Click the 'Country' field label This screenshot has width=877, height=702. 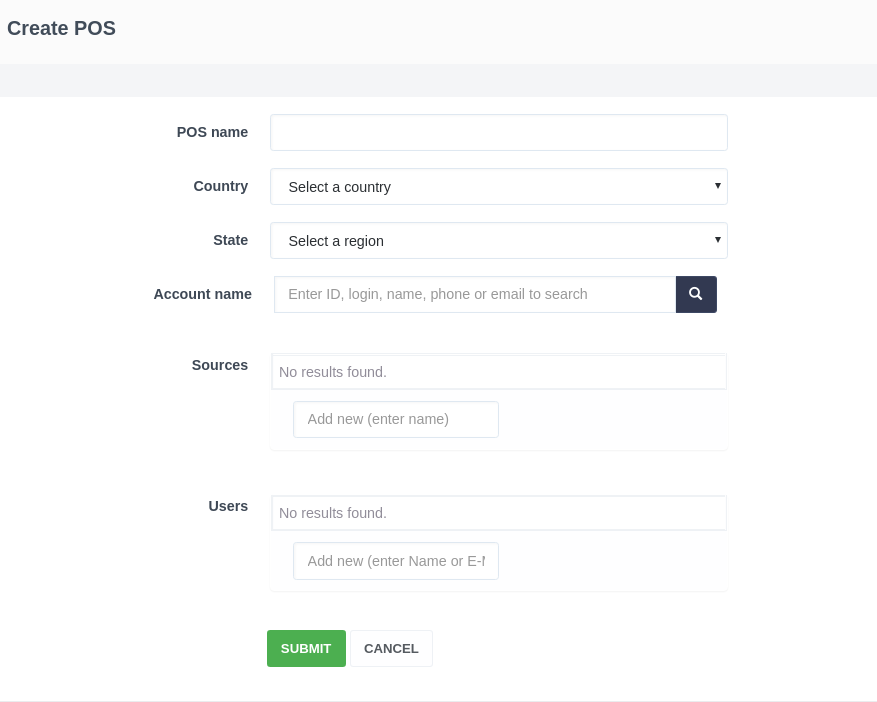tap(220, 186)
